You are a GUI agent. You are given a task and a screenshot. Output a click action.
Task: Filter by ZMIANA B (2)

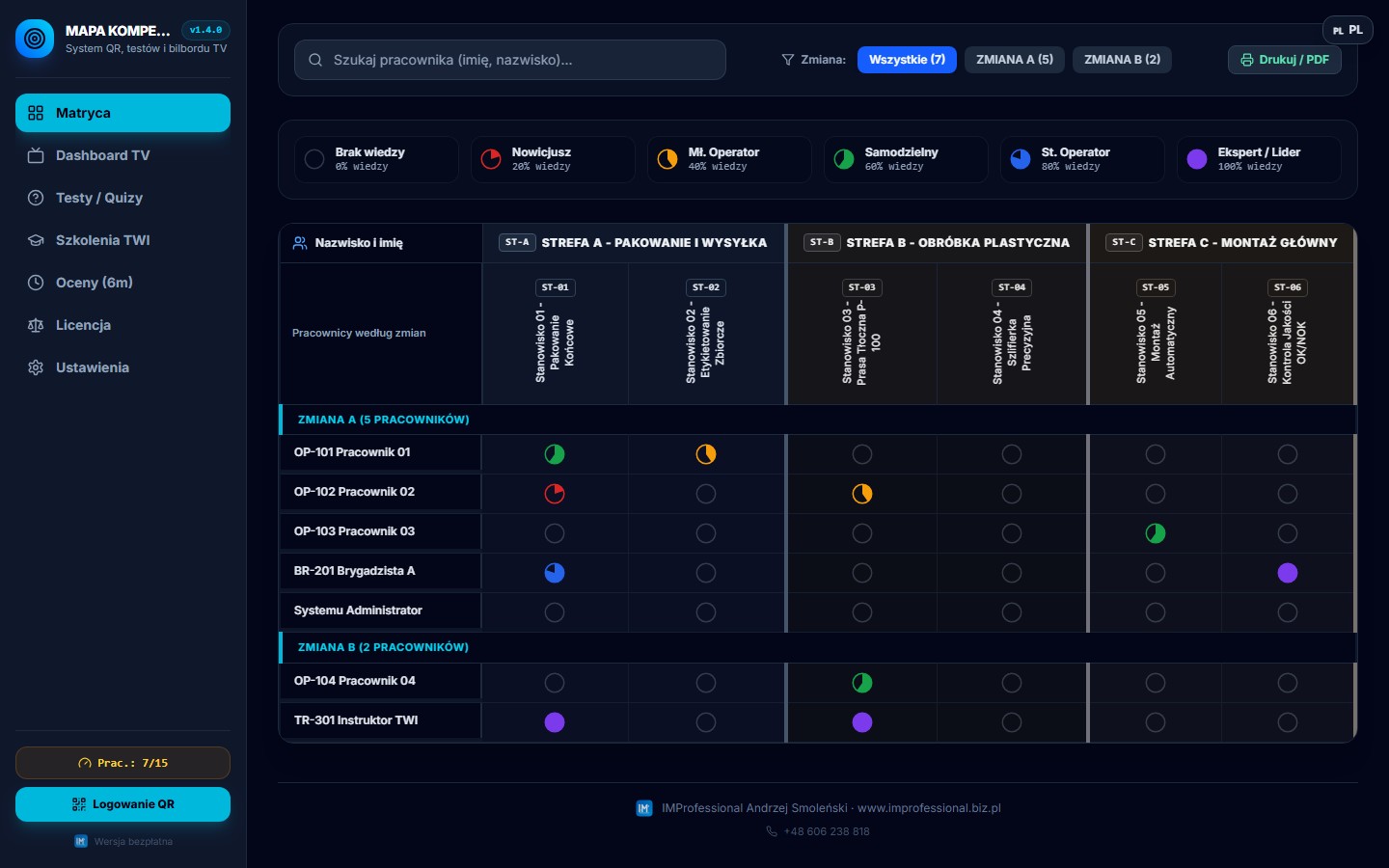pos(1122,60)
